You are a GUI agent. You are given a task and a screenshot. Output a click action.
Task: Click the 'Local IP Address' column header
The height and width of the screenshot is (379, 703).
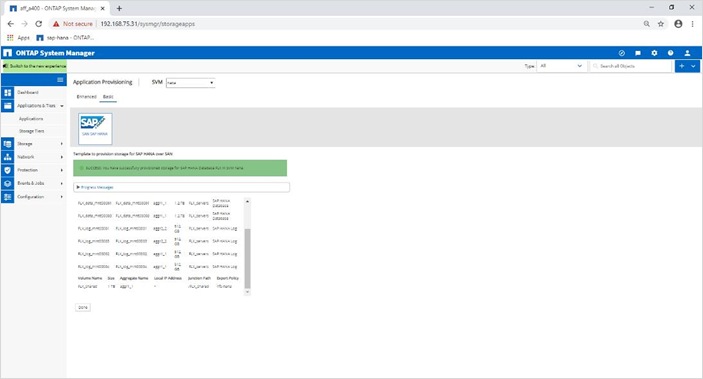[x=168, y=278]
